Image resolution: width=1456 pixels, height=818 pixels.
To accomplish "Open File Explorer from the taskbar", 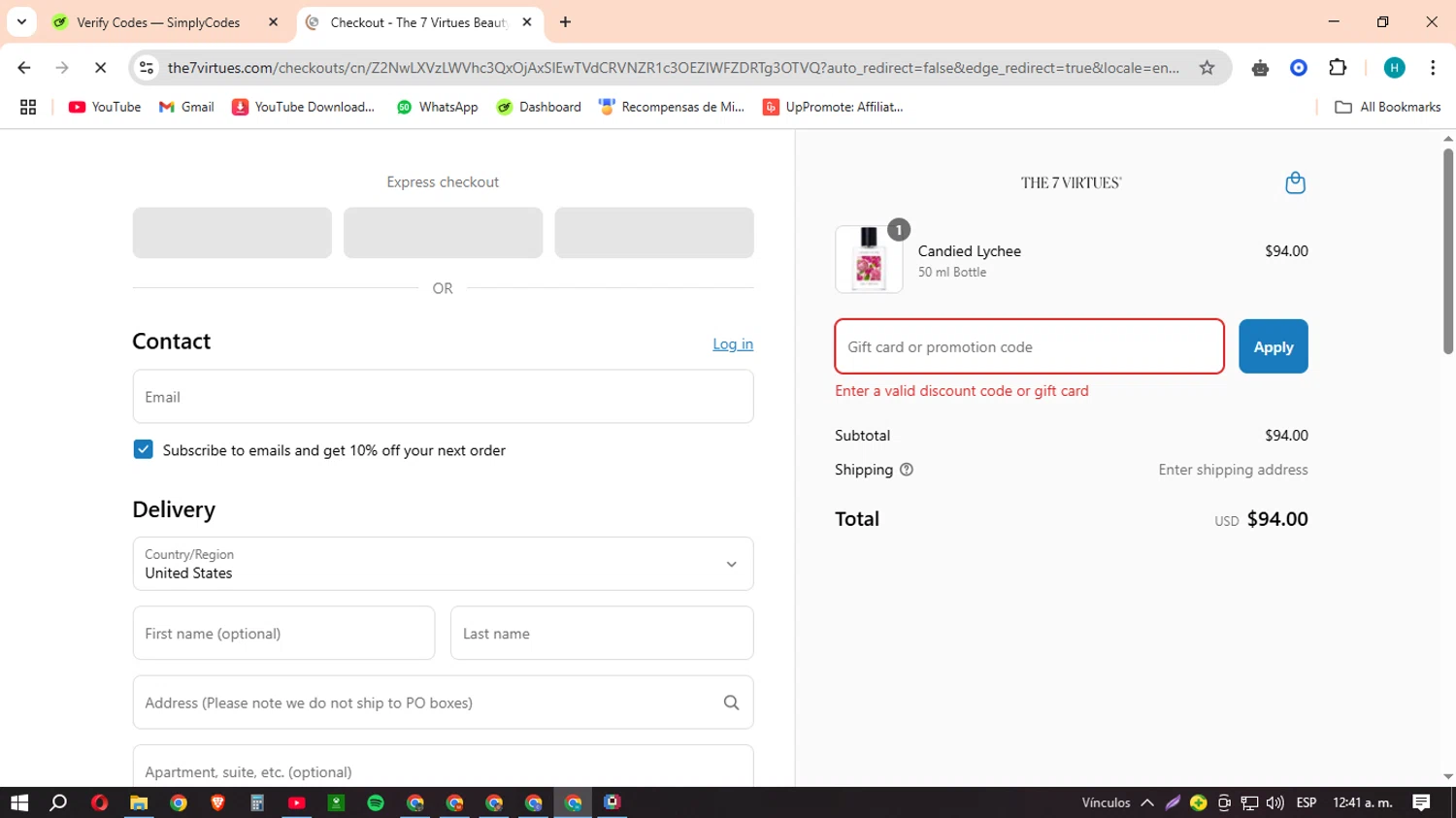I will 139,802.
